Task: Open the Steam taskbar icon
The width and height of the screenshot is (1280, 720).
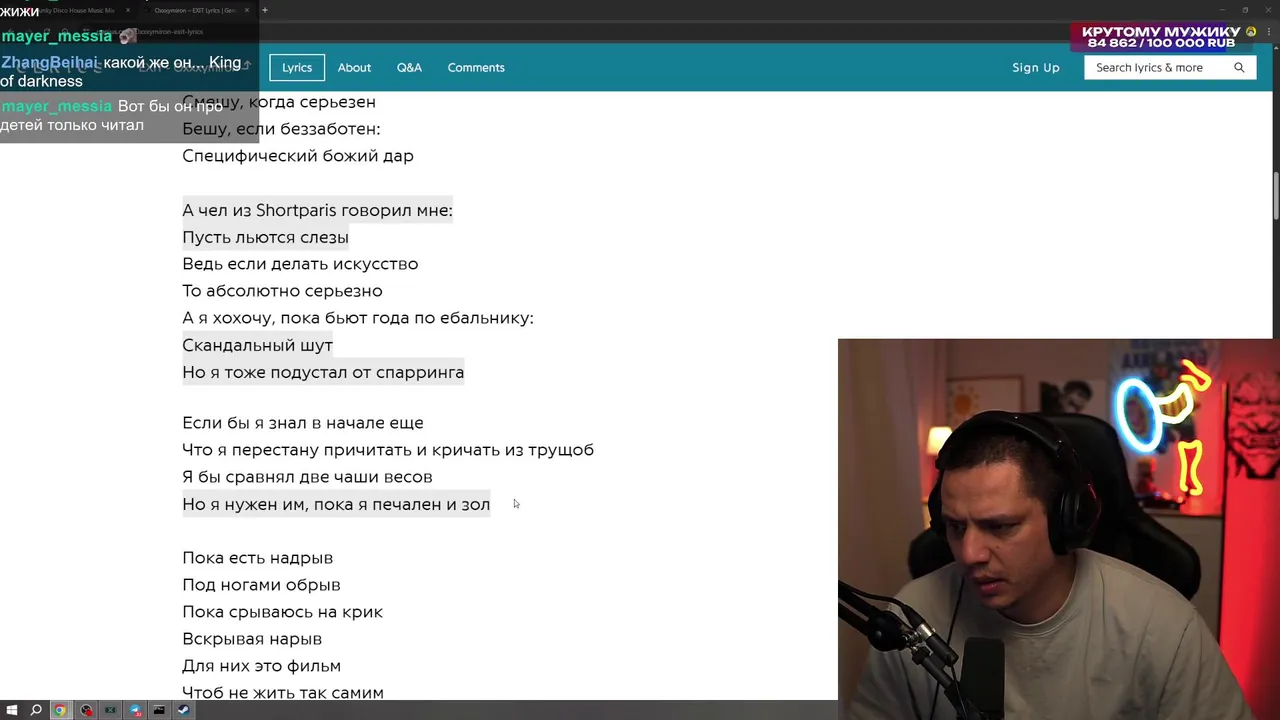Action: pos(184,710)
